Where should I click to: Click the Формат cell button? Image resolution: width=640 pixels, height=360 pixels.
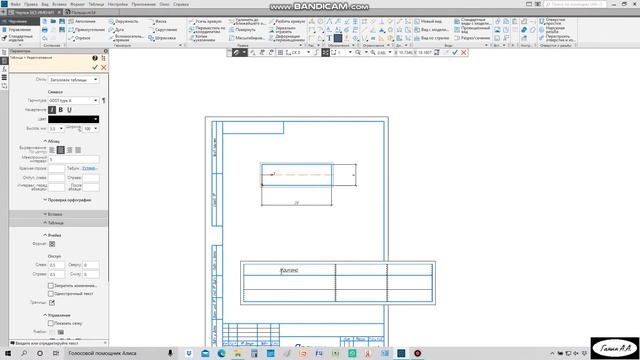coord(52,244)
